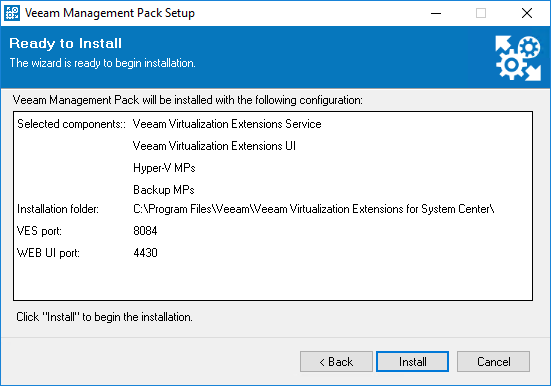The image size is (551, 386).
Task: Click the 'Installation folder:' label
Action: pyautogui.click(x=58, y=209)
